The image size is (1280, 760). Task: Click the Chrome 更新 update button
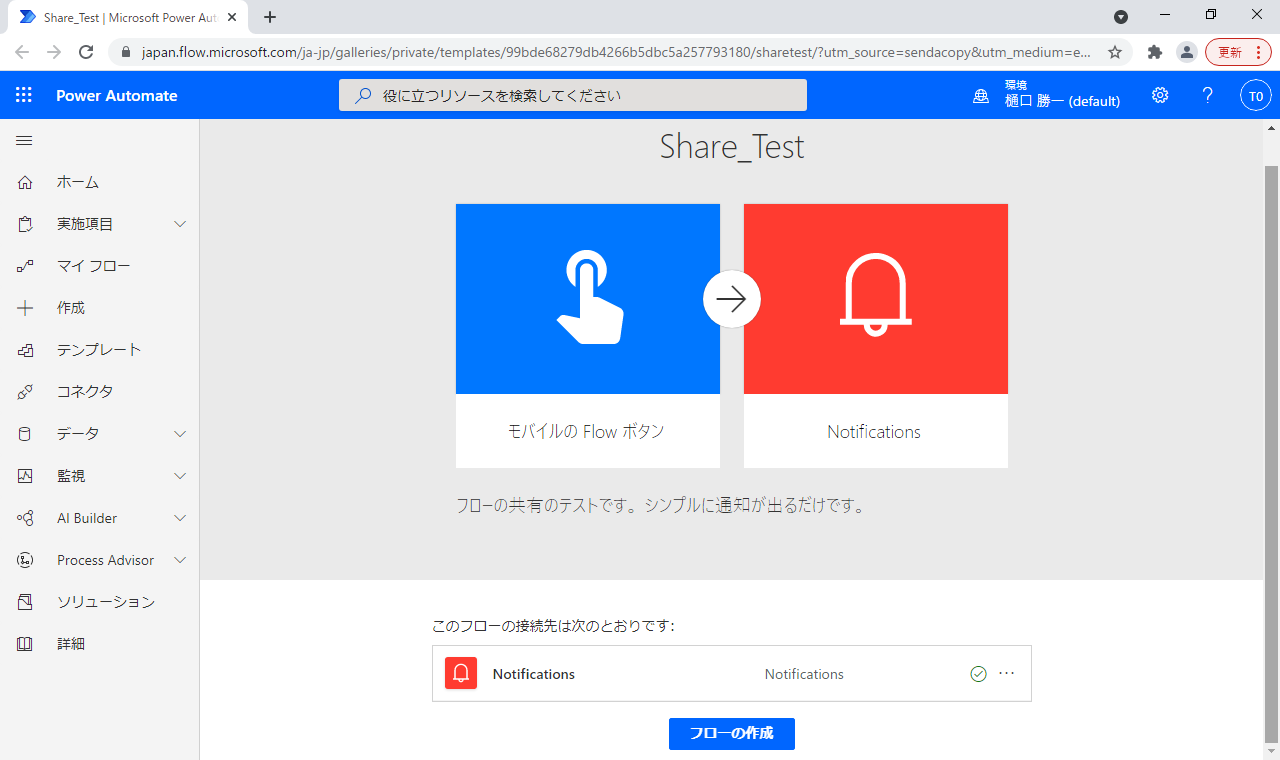(x=1237, y=52)
